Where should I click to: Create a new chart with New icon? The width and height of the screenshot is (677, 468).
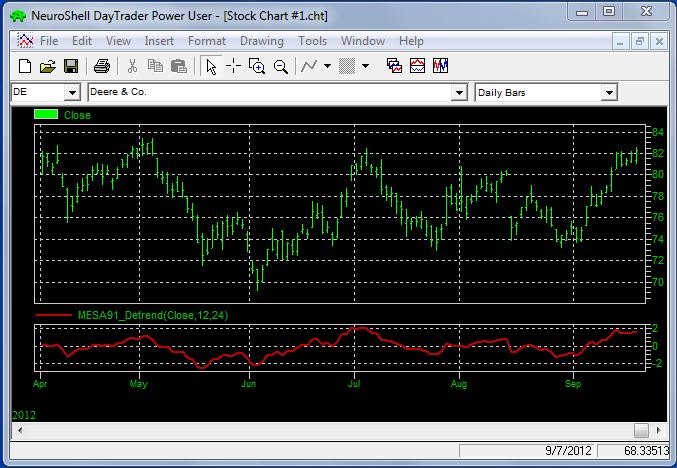pyautogui.click(x=25, y=66)
